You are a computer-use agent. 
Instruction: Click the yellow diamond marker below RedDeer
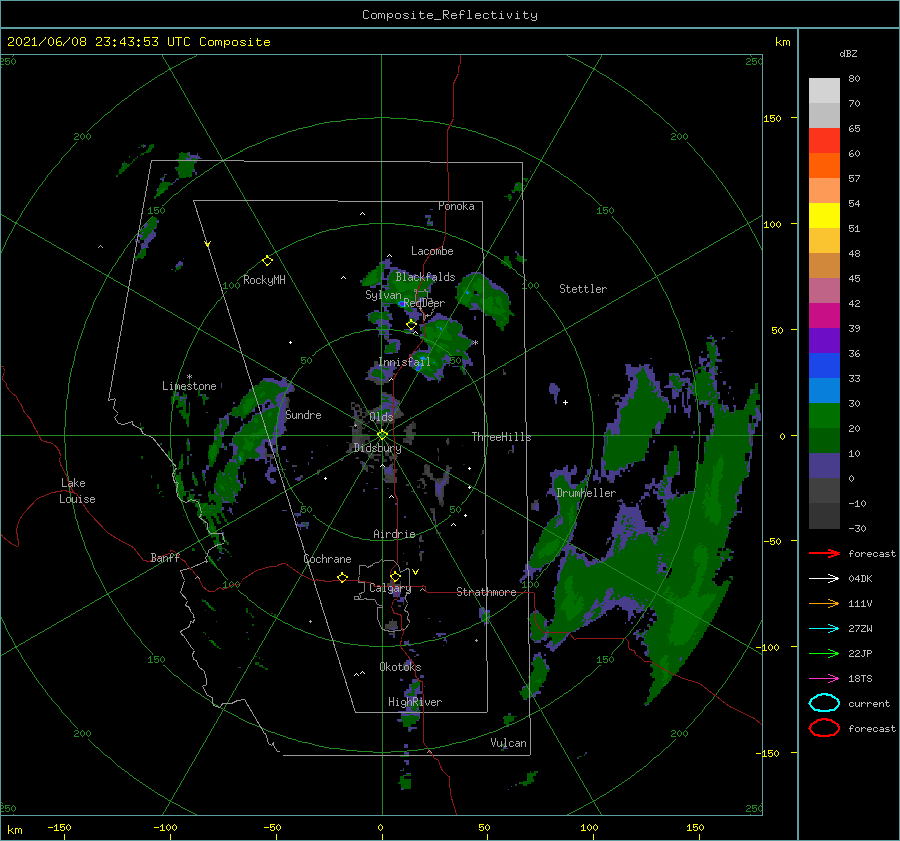point(411,325)
